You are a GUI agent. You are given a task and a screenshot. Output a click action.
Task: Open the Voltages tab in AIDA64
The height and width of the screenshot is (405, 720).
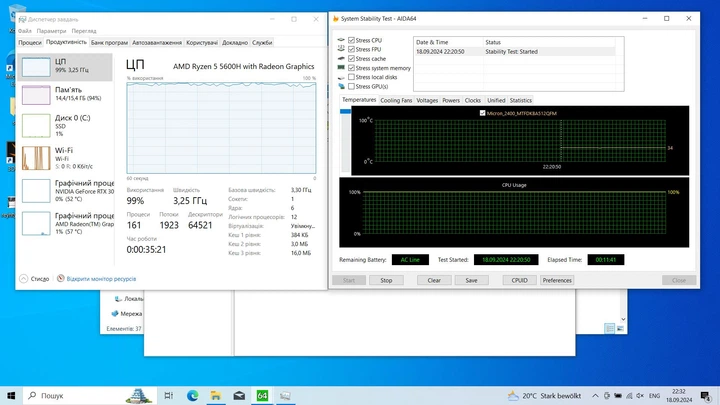point(427,100)
